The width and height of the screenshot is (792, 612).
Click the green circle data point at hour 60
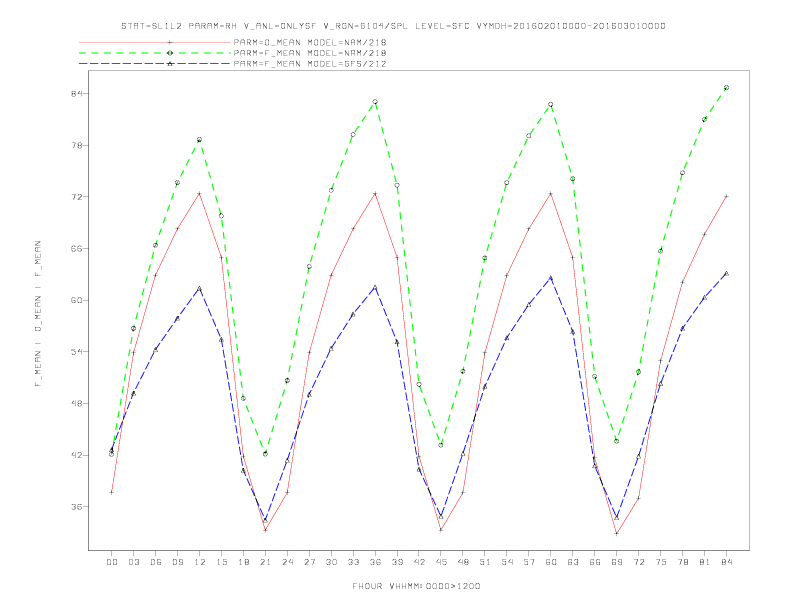click(x=551, y=105)
